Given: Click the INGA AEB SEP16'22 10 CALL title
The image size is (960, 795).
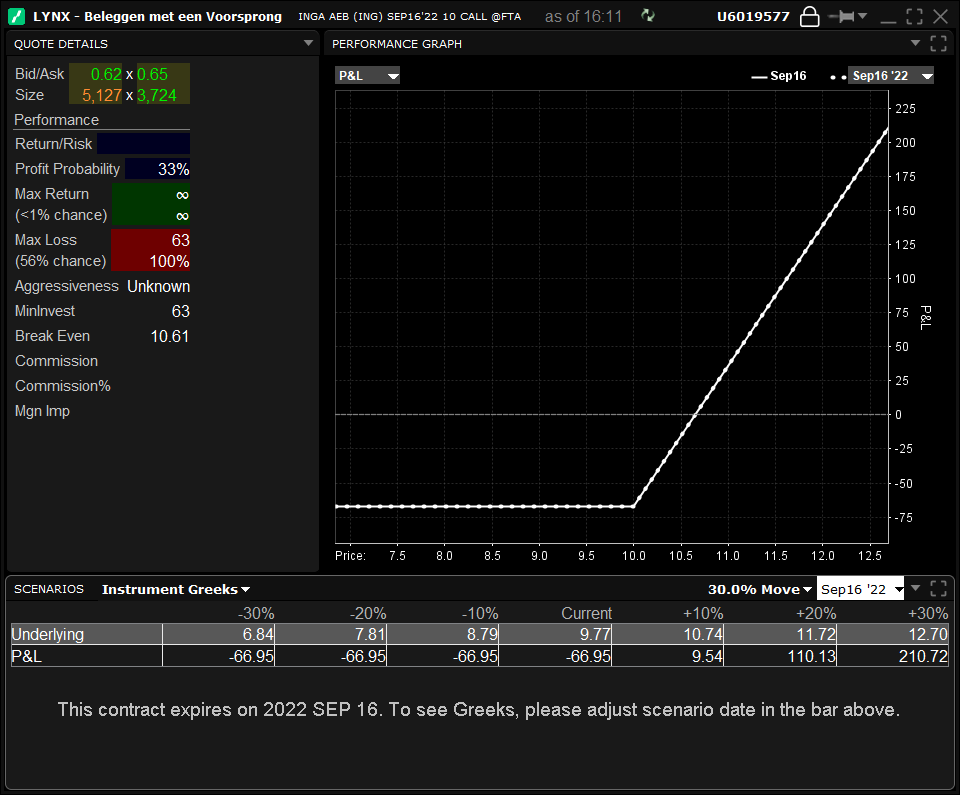Looking at the screenshot, I should coord(409,17).
